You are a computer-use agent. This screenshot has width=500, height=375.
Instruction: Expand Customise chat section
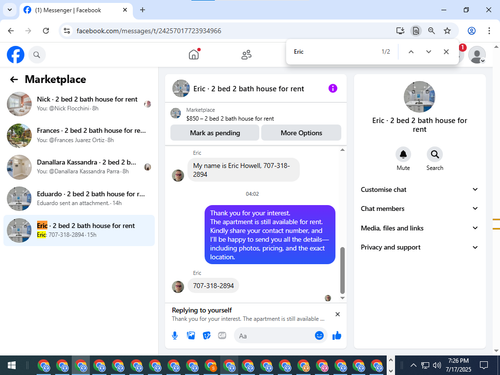419,189
